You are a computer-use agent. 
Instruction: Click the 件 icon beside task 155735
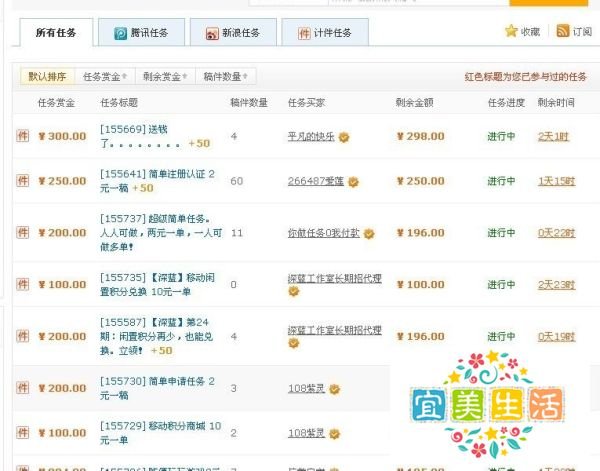coord(23,284)
